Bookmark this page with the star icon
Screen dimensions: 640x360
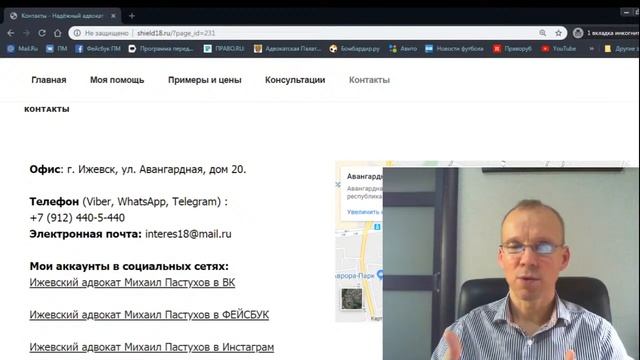click(558, 33)
